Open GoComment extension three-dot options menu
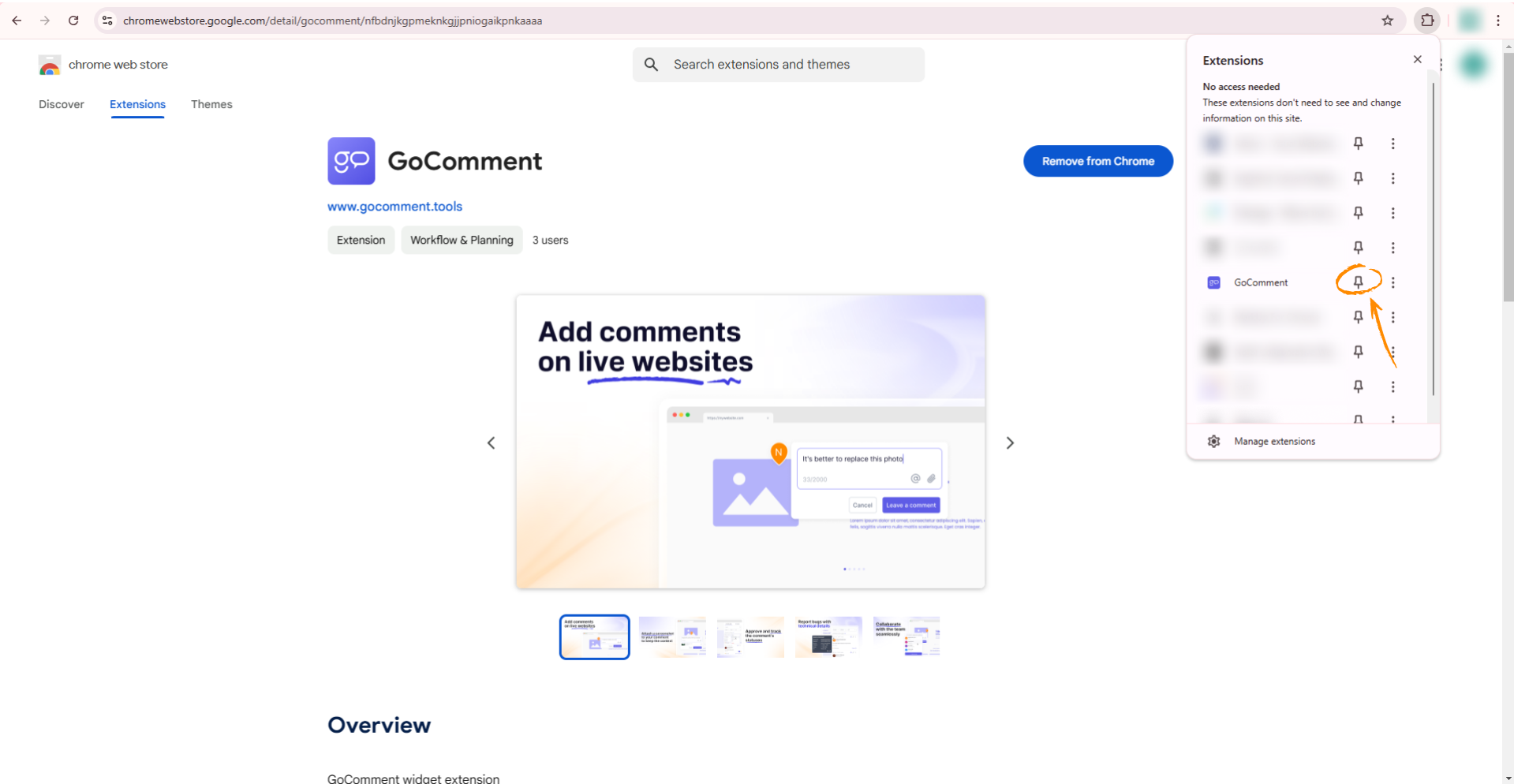The image size is (1514, 784). tap(1393, 282)
